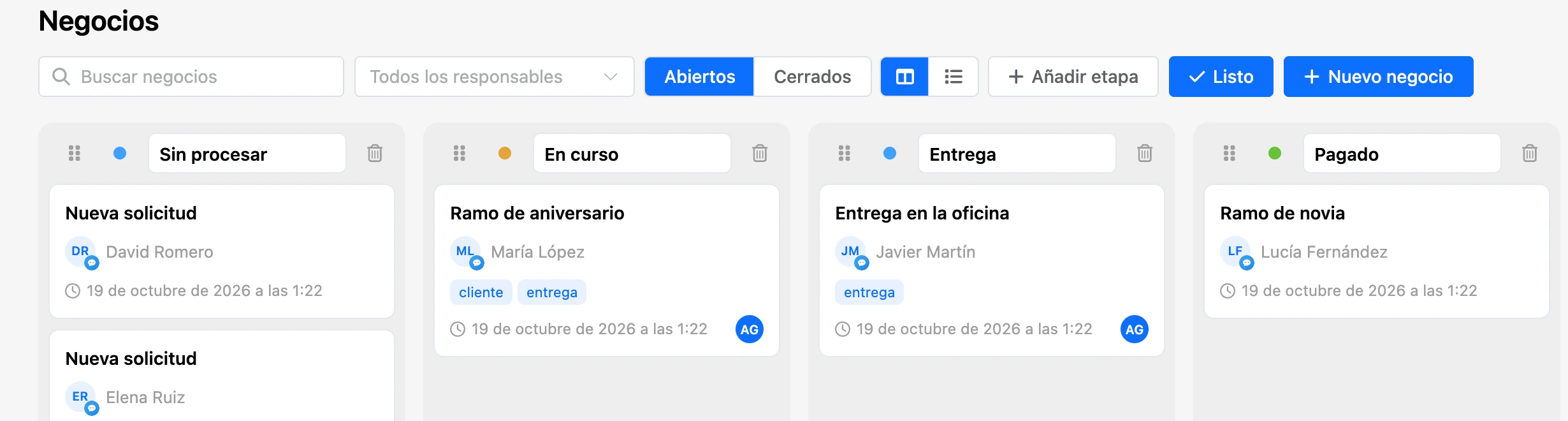Click contact name María López

538,252
